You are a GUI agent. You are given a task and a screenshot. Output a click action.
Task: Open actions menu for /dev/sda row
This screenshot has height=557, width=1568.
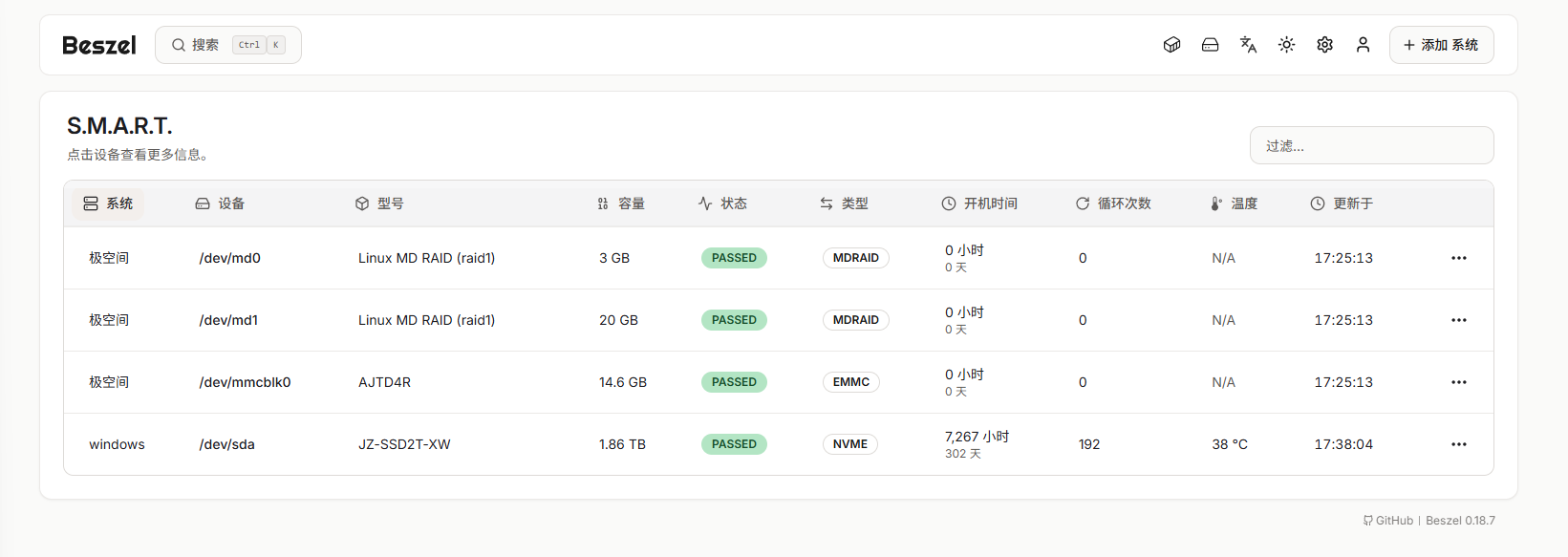(x=1458, y=444)
